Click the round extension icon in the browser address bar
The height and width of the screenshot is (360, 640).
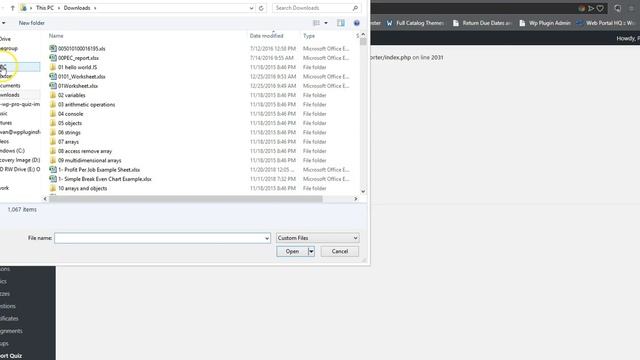click(x=582, y=8)
